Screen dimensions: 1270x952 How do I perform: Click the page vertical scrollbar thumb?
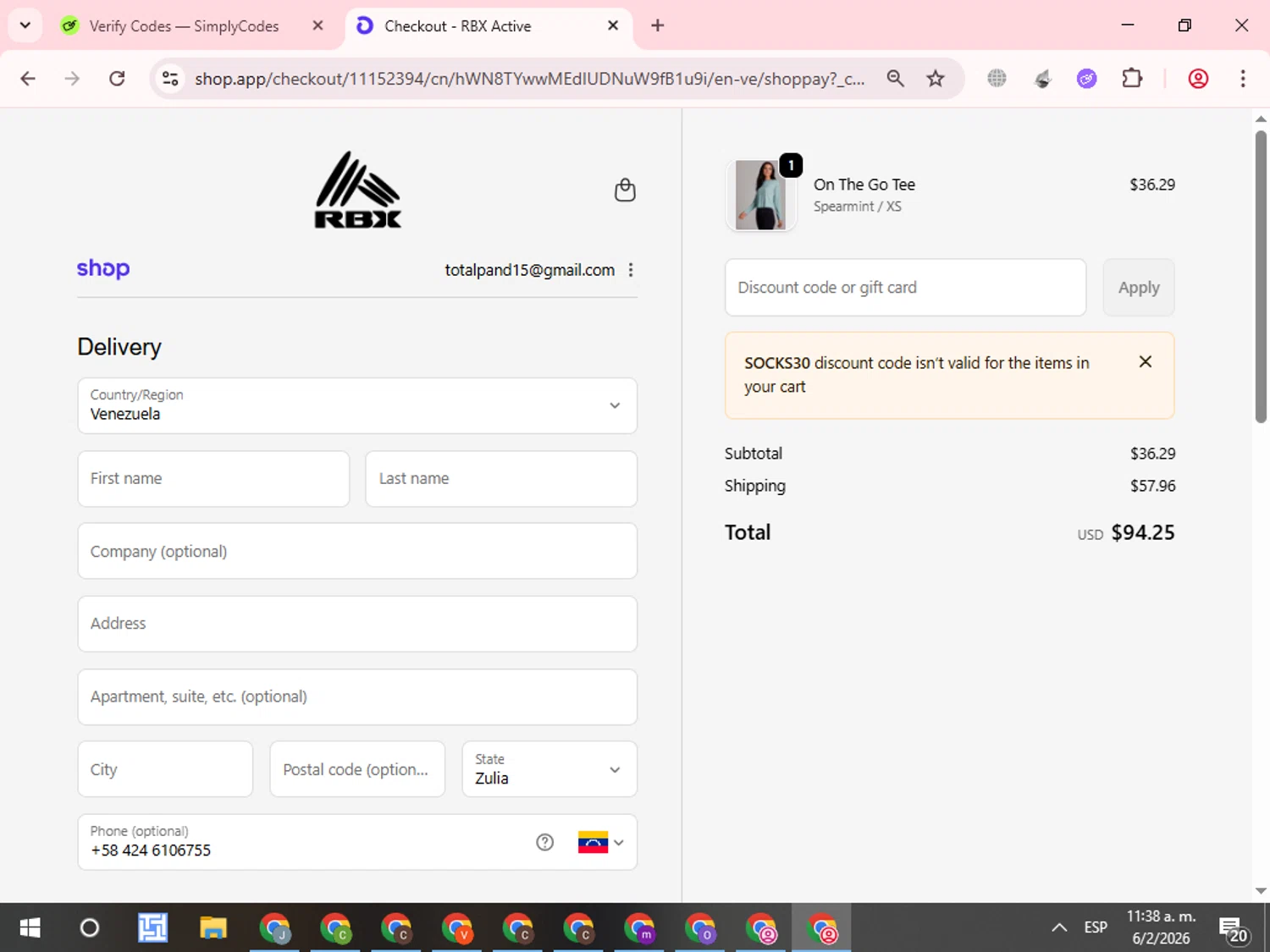(1261, 276)
